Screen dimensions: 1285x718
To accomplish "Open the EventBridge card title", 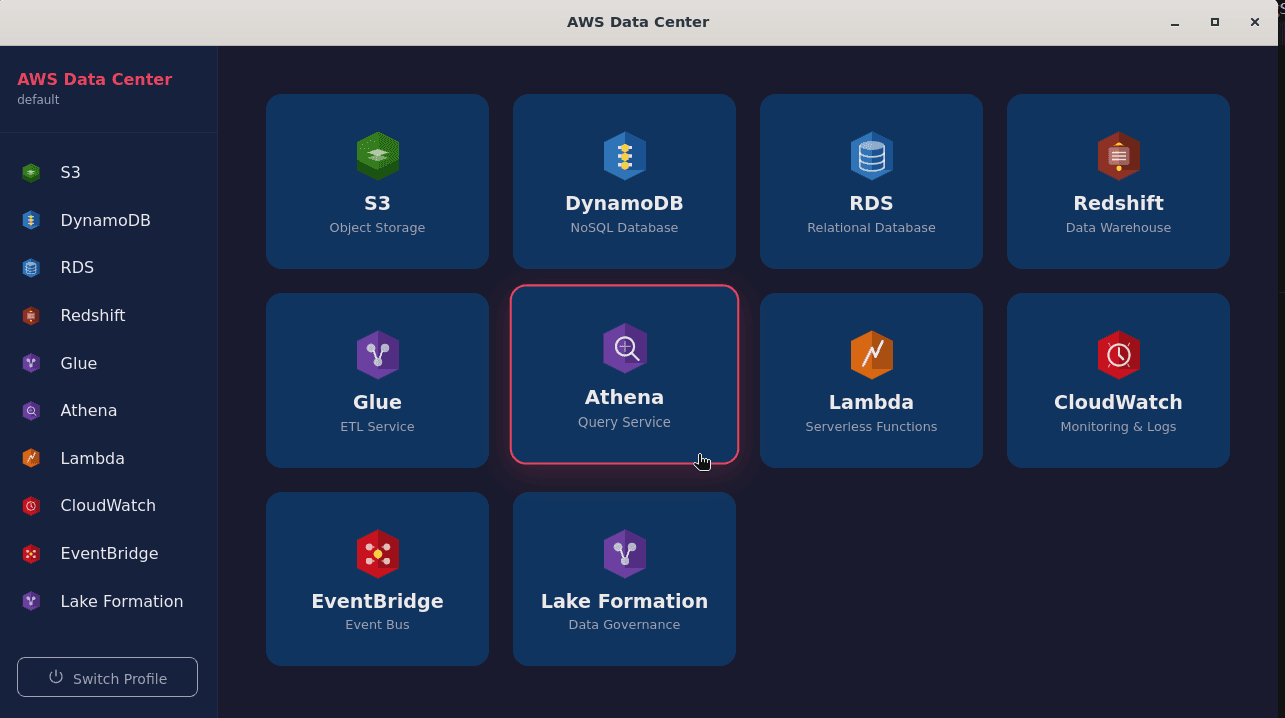I will [x=378, y=601].
